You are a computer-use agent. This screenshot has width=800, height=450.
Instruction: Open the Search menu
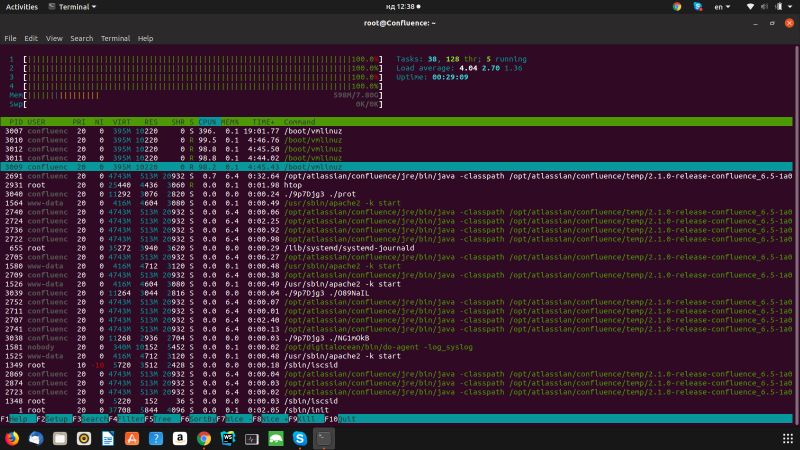coord(82,38)
